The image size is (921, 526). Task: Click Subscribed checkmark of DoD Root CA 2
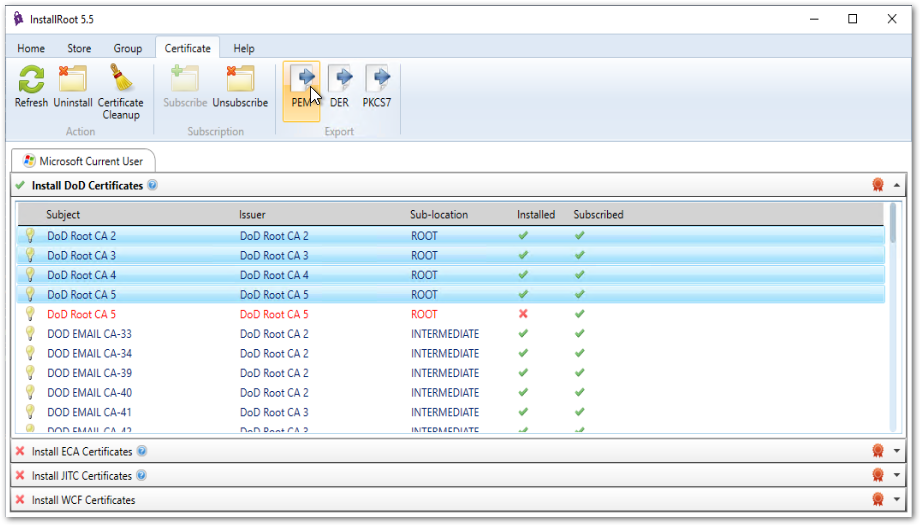pyautogui.click(x=580, y=235)
